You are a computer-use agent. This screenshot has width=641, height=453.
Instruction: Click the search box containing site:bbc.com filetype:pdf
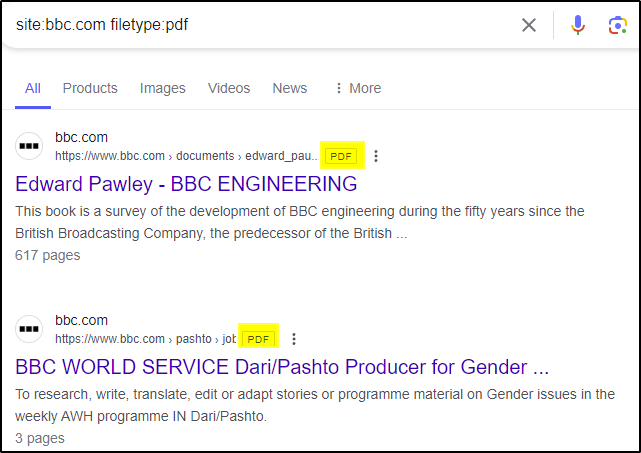tap(262, 25)
